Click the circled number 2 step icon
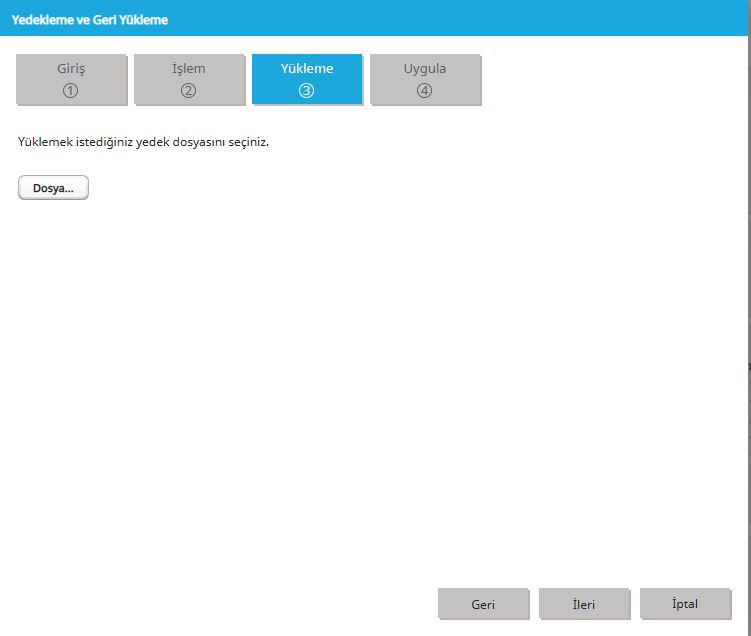This screenshot has width=751, height=636. [x=188, y=91]
